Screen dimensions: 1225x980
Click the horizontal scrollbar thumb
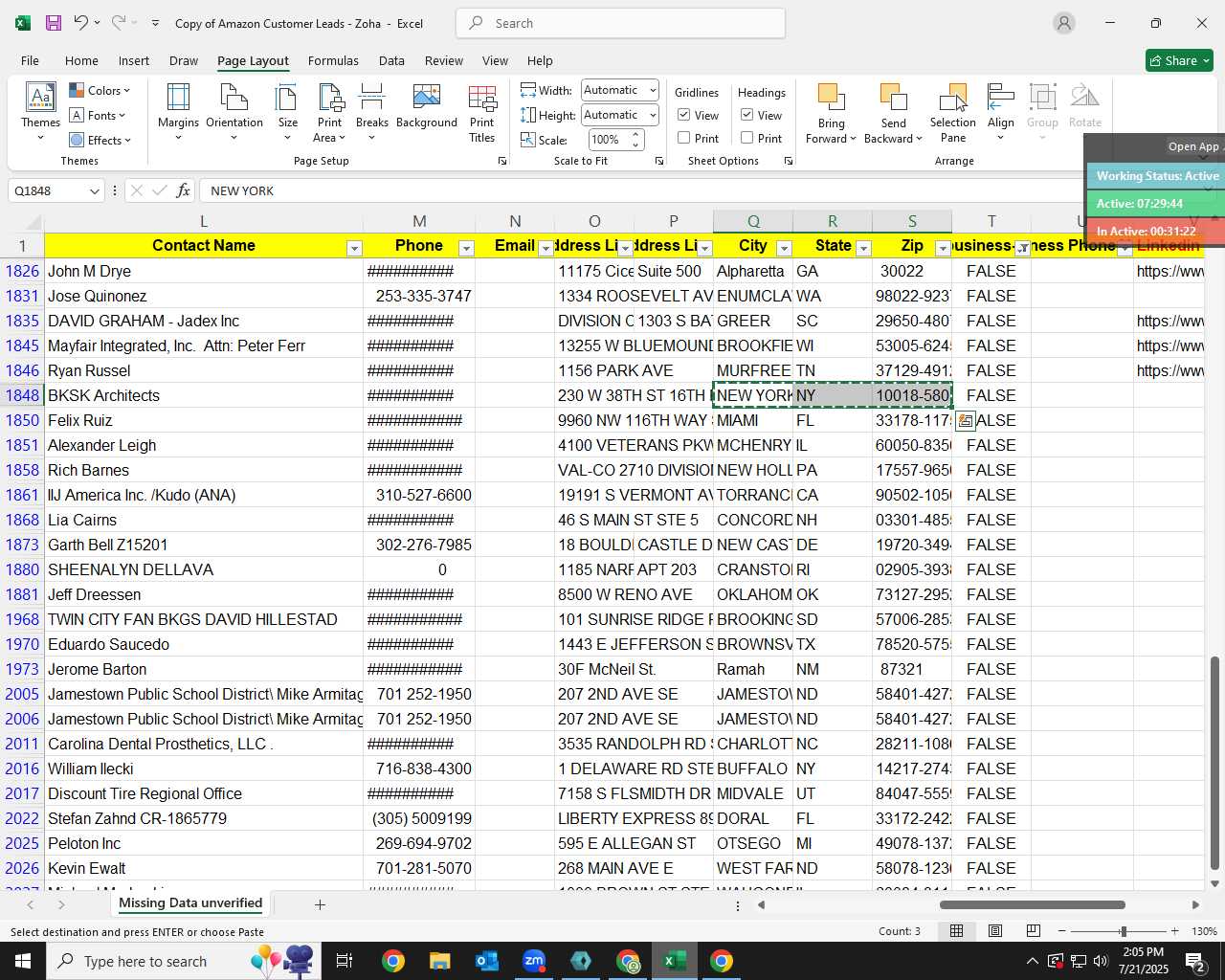[x=1033, y=904]
